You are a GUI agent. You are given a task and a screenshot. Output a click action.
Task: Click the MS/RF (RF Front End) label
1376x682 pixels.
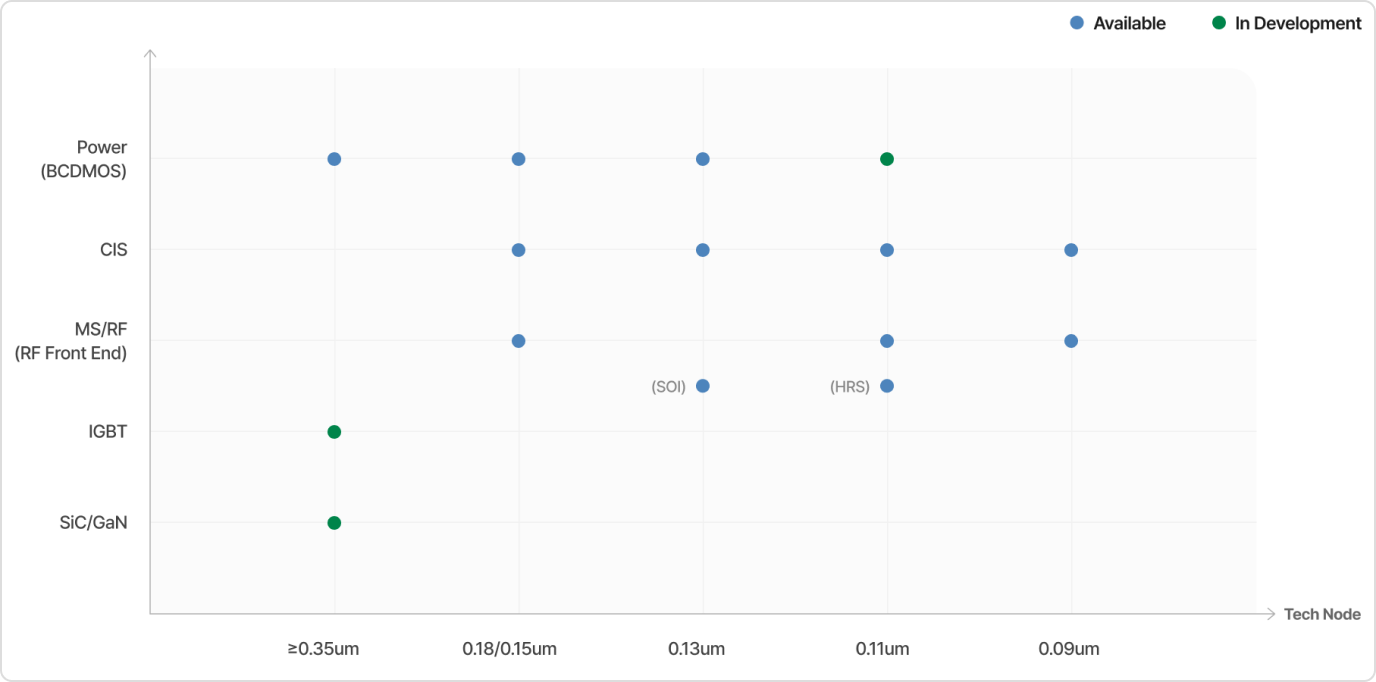[71, 341]
